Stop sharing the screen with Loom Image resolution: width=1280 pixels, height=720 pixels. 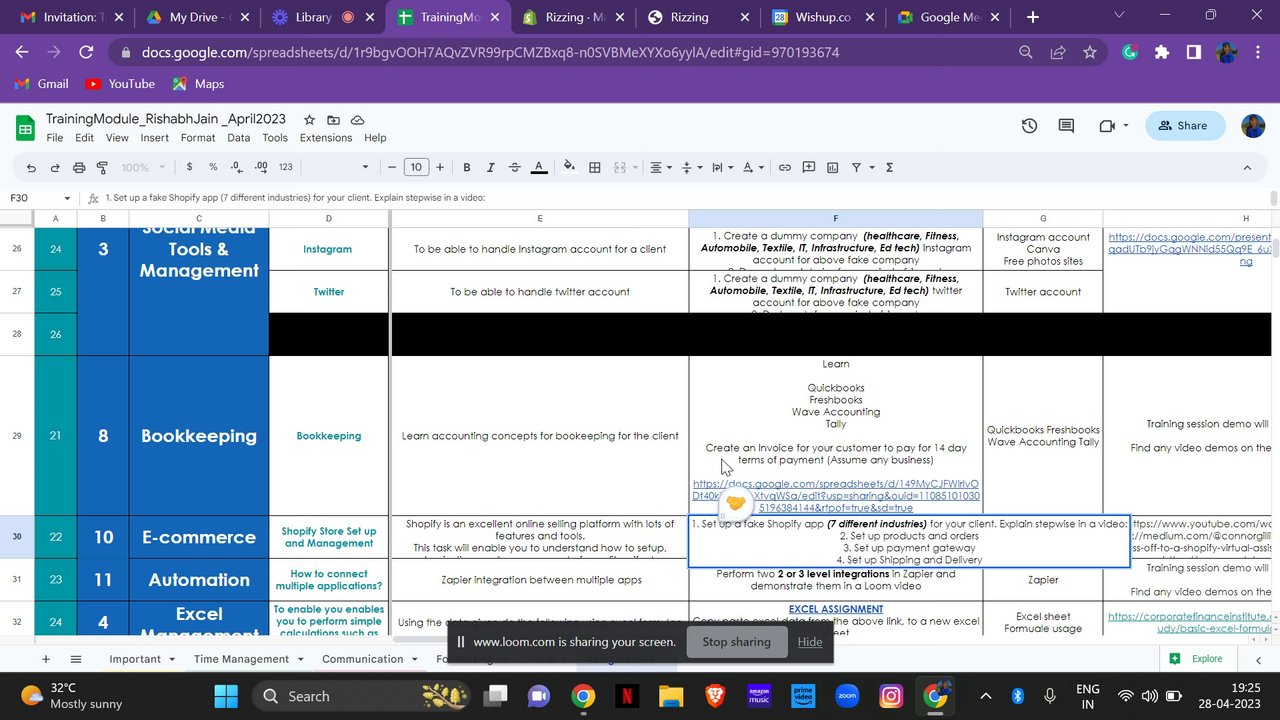(736, 642)
